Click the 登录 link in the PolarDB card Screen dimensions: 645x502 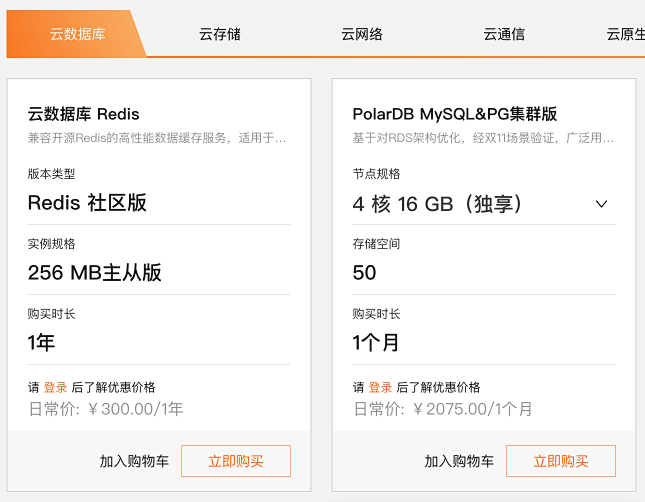pyautogui.click(x=380, y=387)
